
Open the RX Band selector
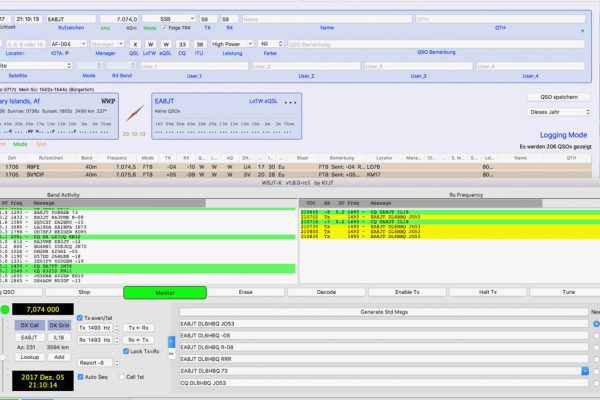coord(121,66)
